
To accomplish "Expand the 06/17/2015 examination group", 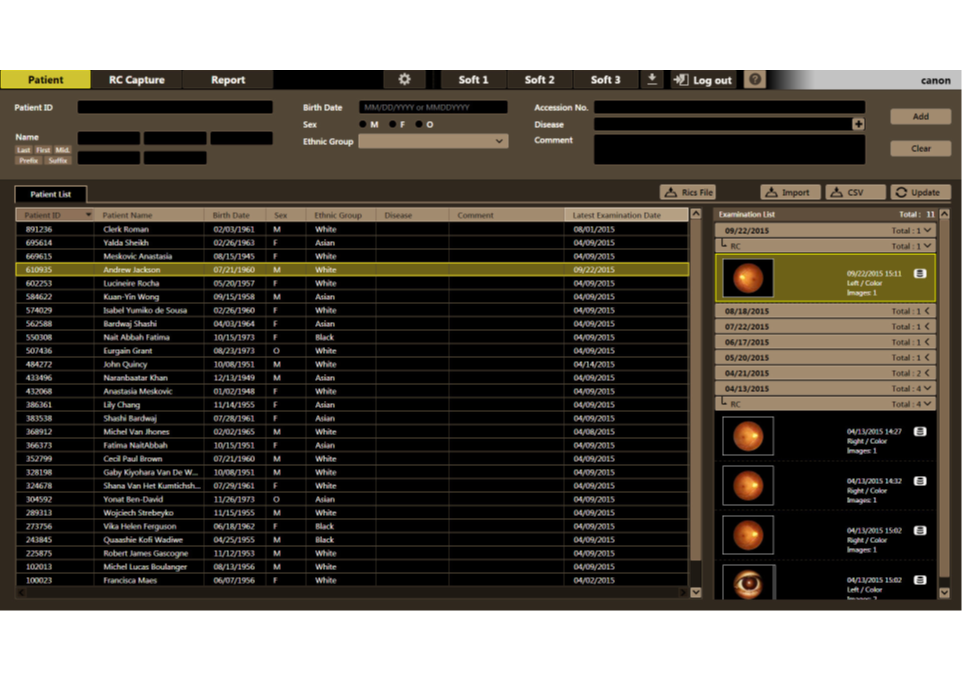I will coord(928,342).
